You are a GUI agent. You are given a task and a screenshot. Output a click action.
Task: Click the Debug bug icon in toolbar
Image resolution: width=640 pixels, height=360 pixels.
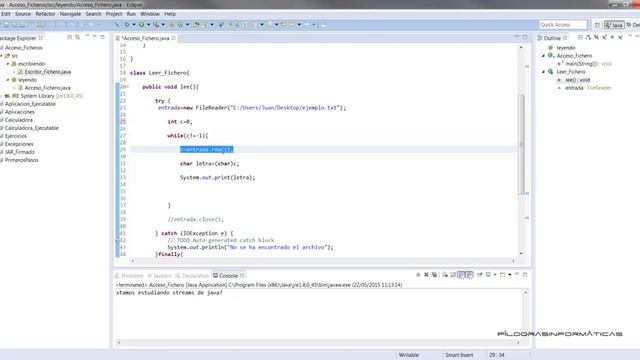click(127, 24)
